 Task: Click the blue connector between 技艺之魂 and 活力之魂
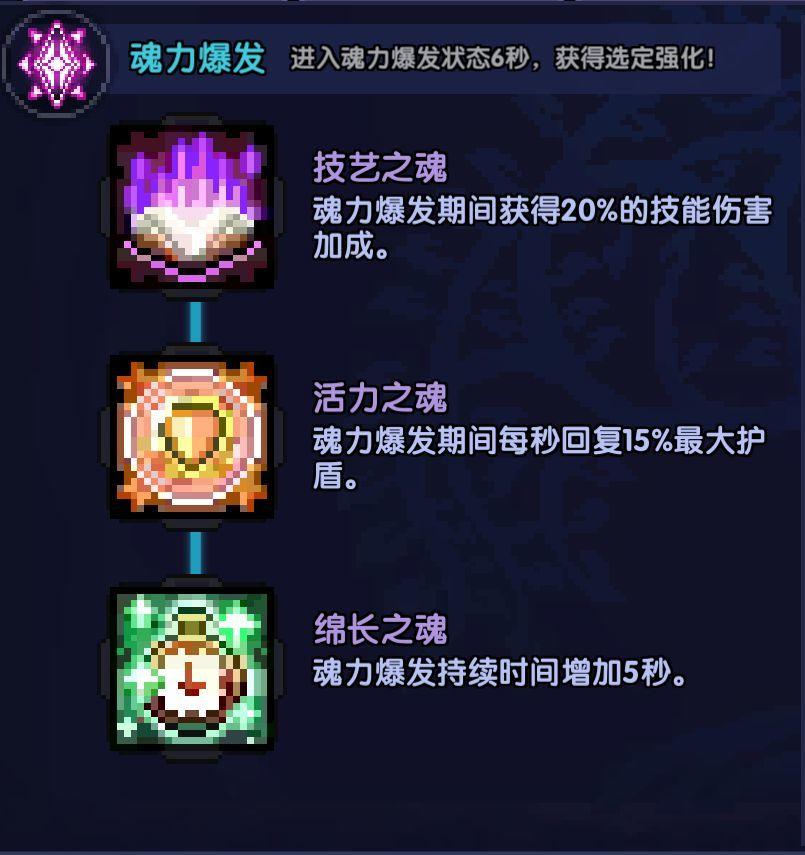coord(196,322)
